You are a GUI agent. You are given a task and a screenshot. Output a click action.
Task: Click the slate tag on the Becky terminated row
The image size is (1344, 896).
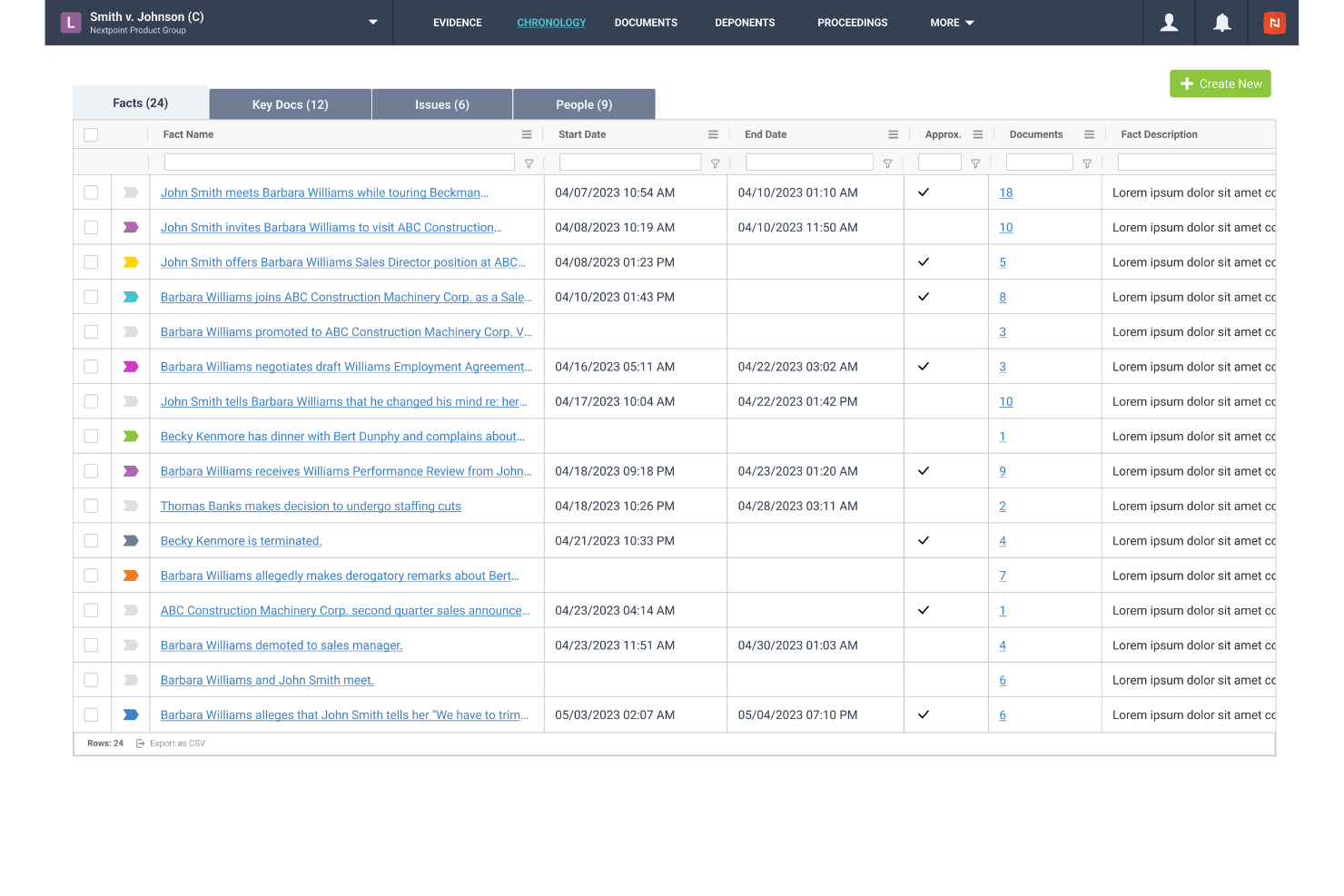[x=131, y=541]
